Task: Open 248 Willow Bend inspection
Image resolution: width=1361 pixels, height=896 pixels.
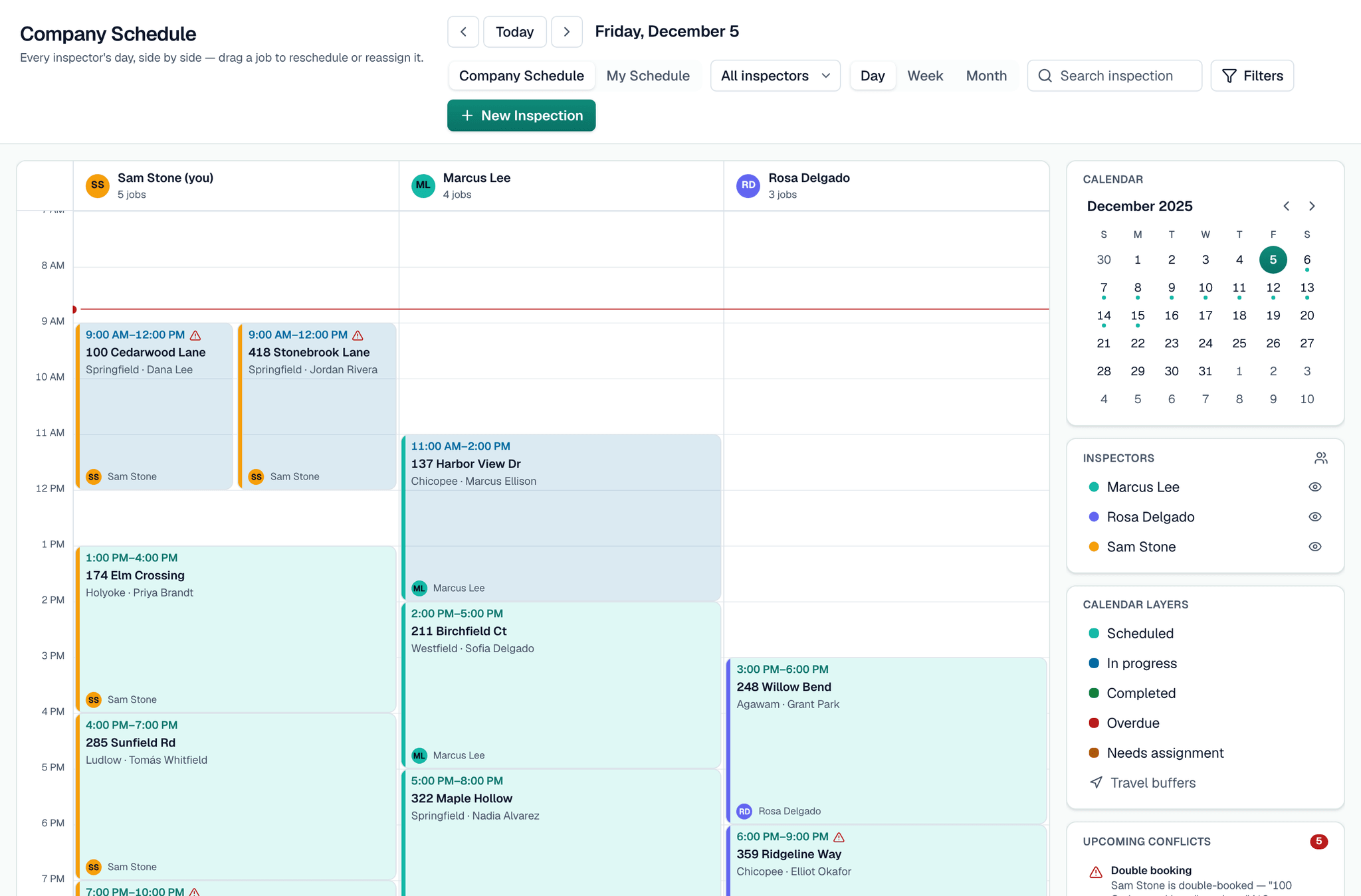Action: [x=887, y=741]
